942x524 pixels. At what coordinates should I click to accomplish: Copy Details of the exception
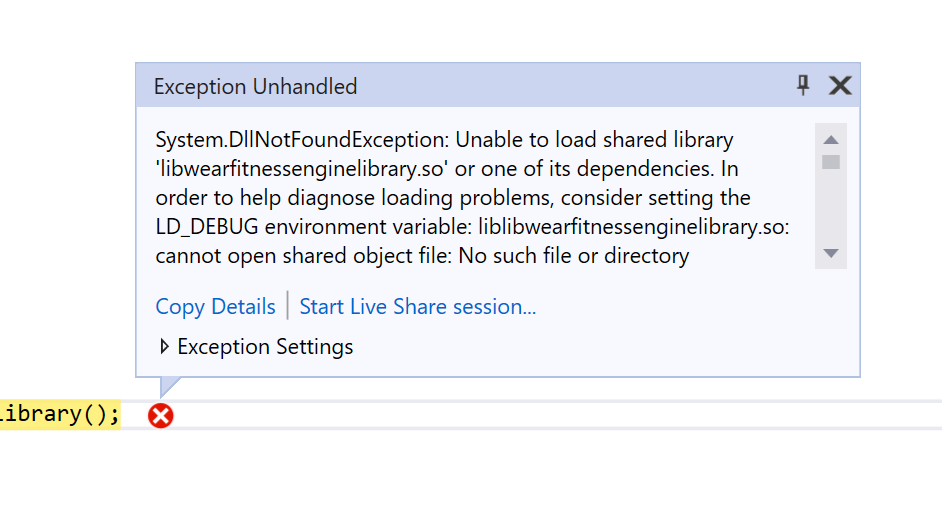215,307
